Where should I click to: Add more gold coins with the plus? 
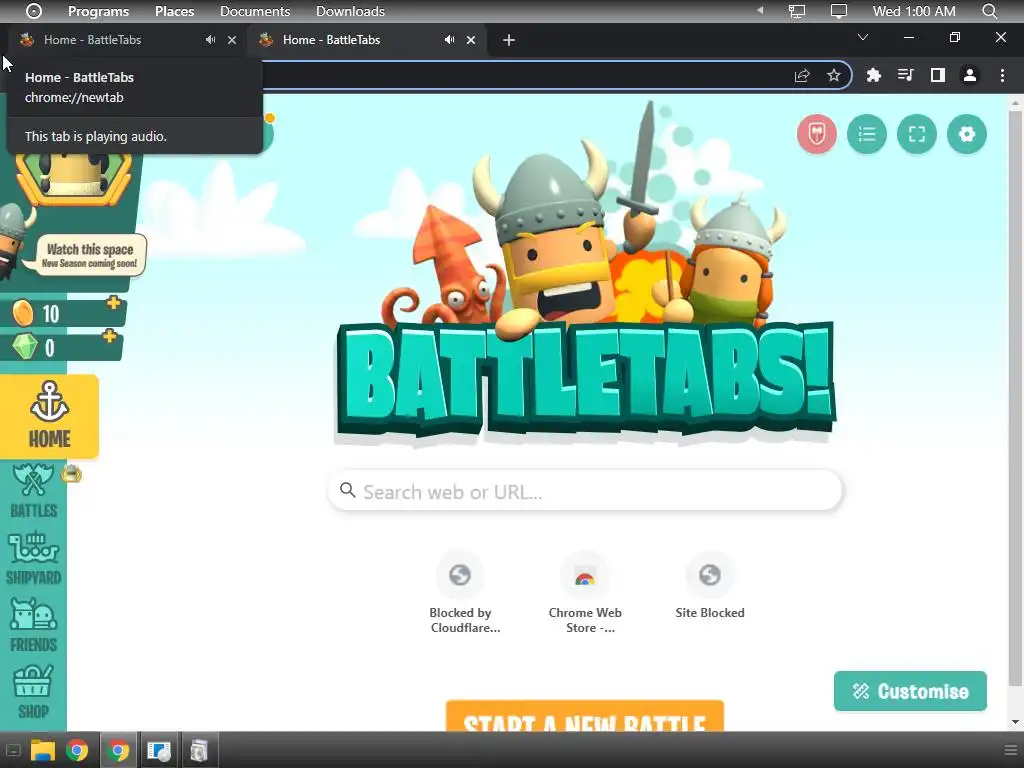point(114,302)
